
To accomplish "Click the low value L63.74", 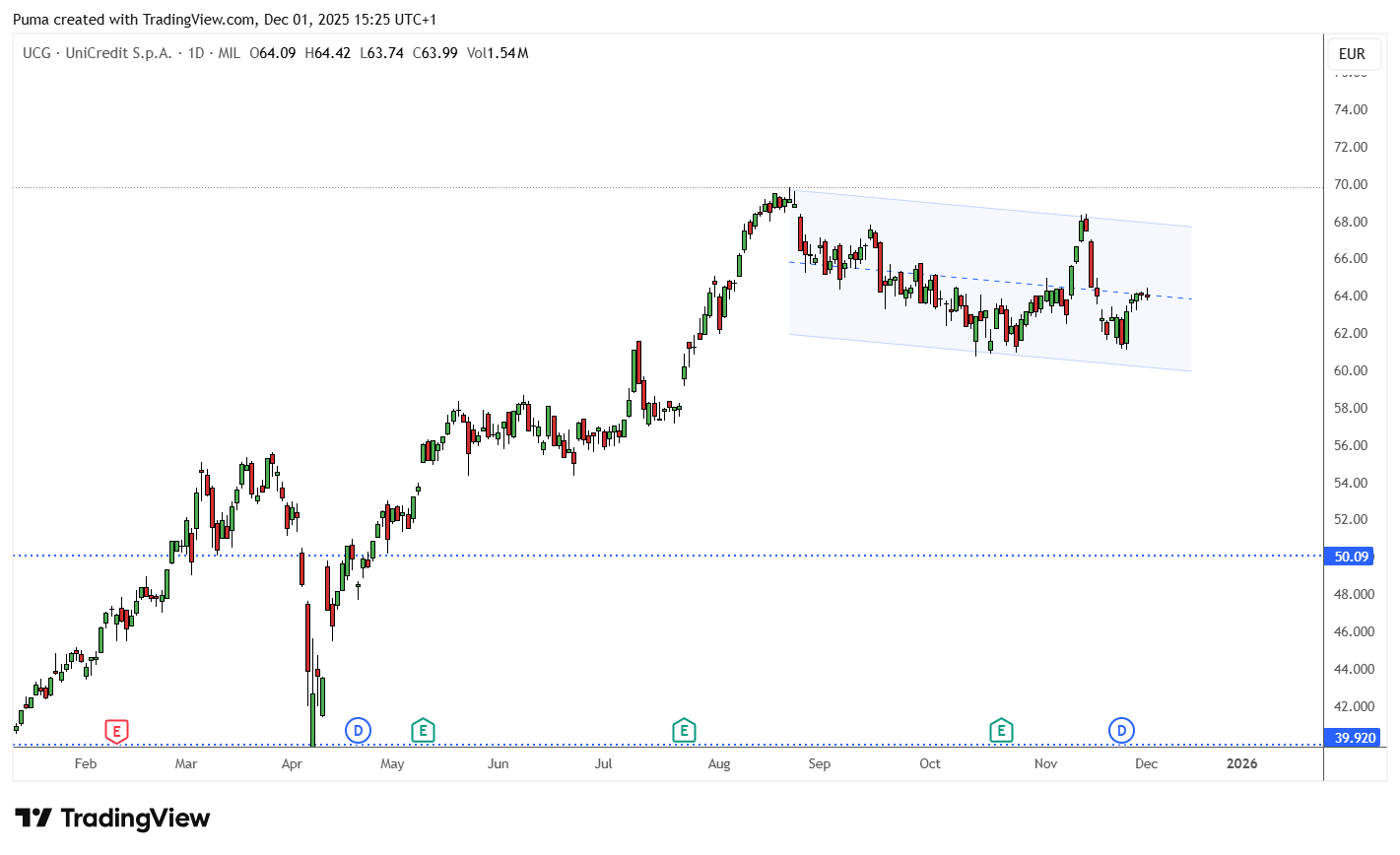I will tap(381, 53).
